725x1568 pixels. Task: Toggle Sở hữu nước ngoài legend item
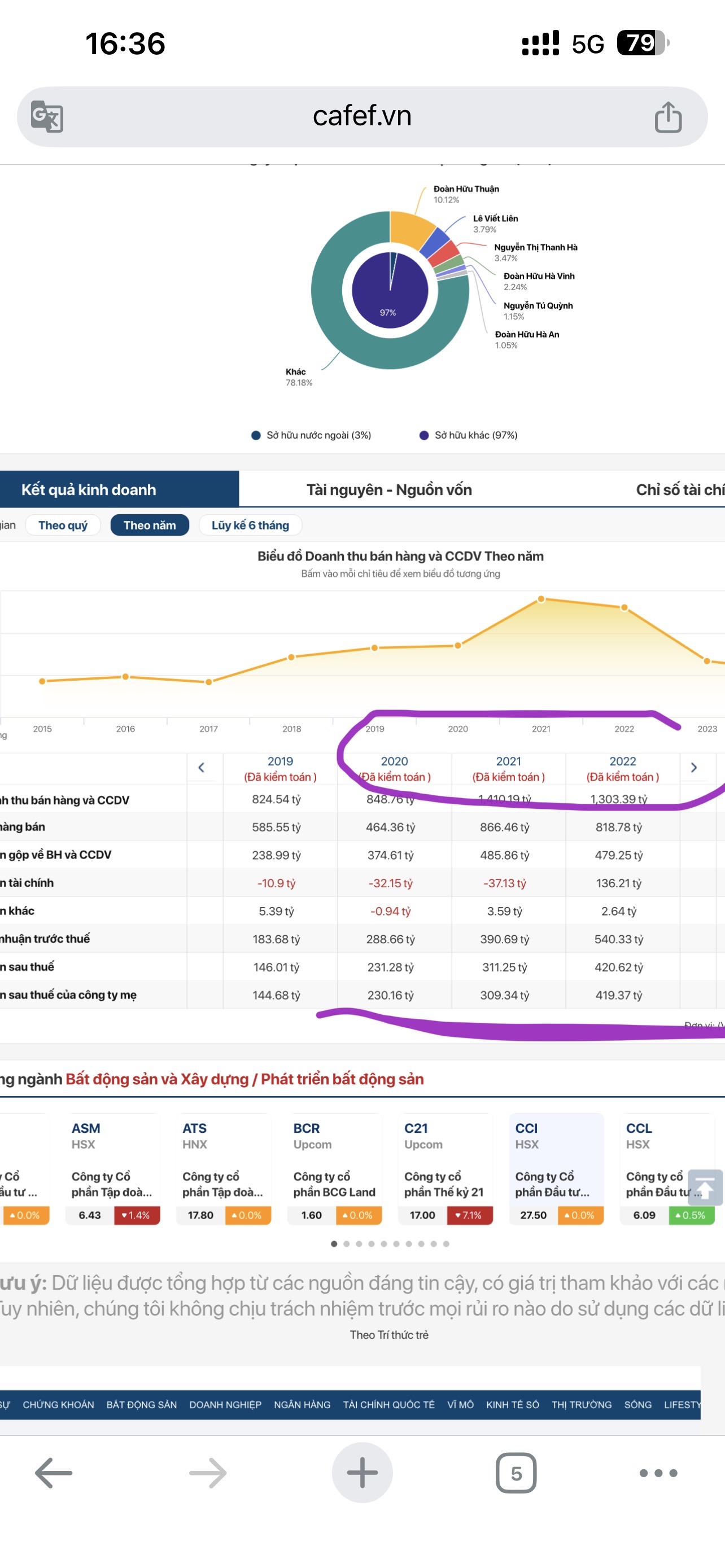(x=311, y=435)
